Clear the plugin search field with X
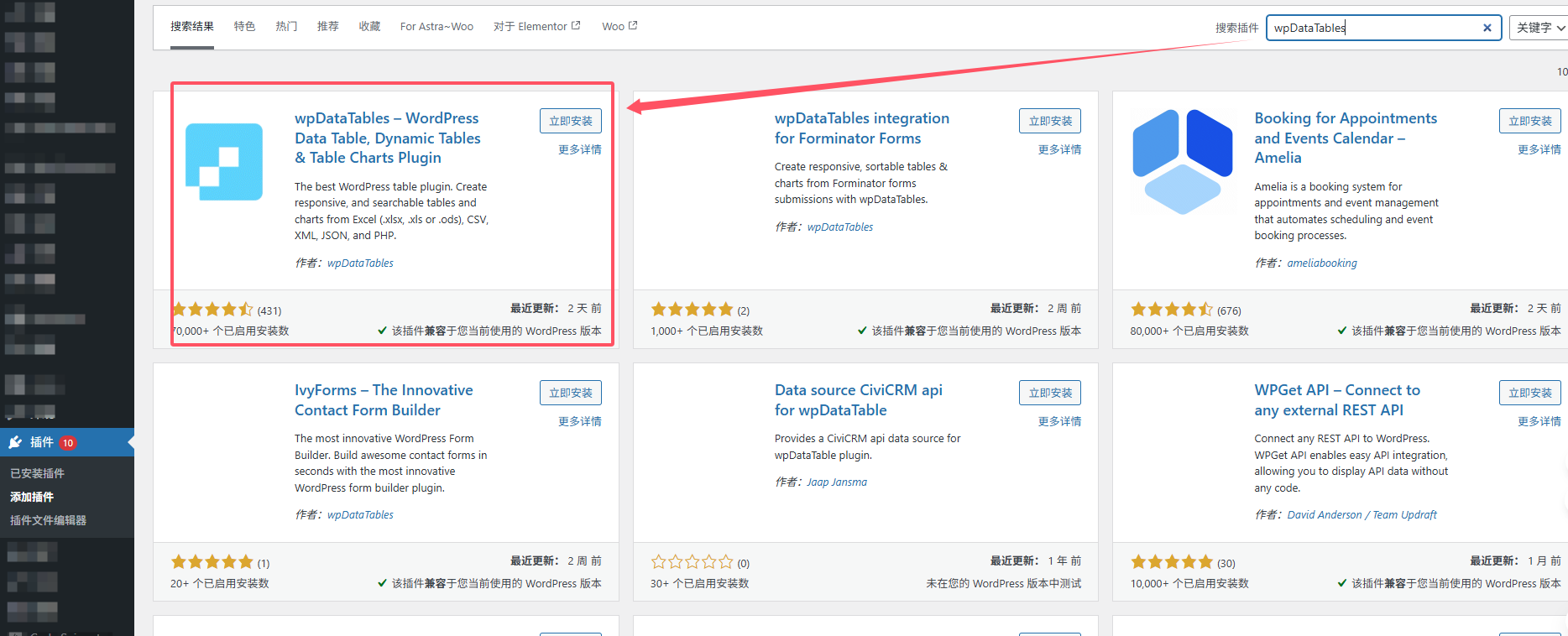This screenshot has width=1568, height=636. pos(1487,28)
